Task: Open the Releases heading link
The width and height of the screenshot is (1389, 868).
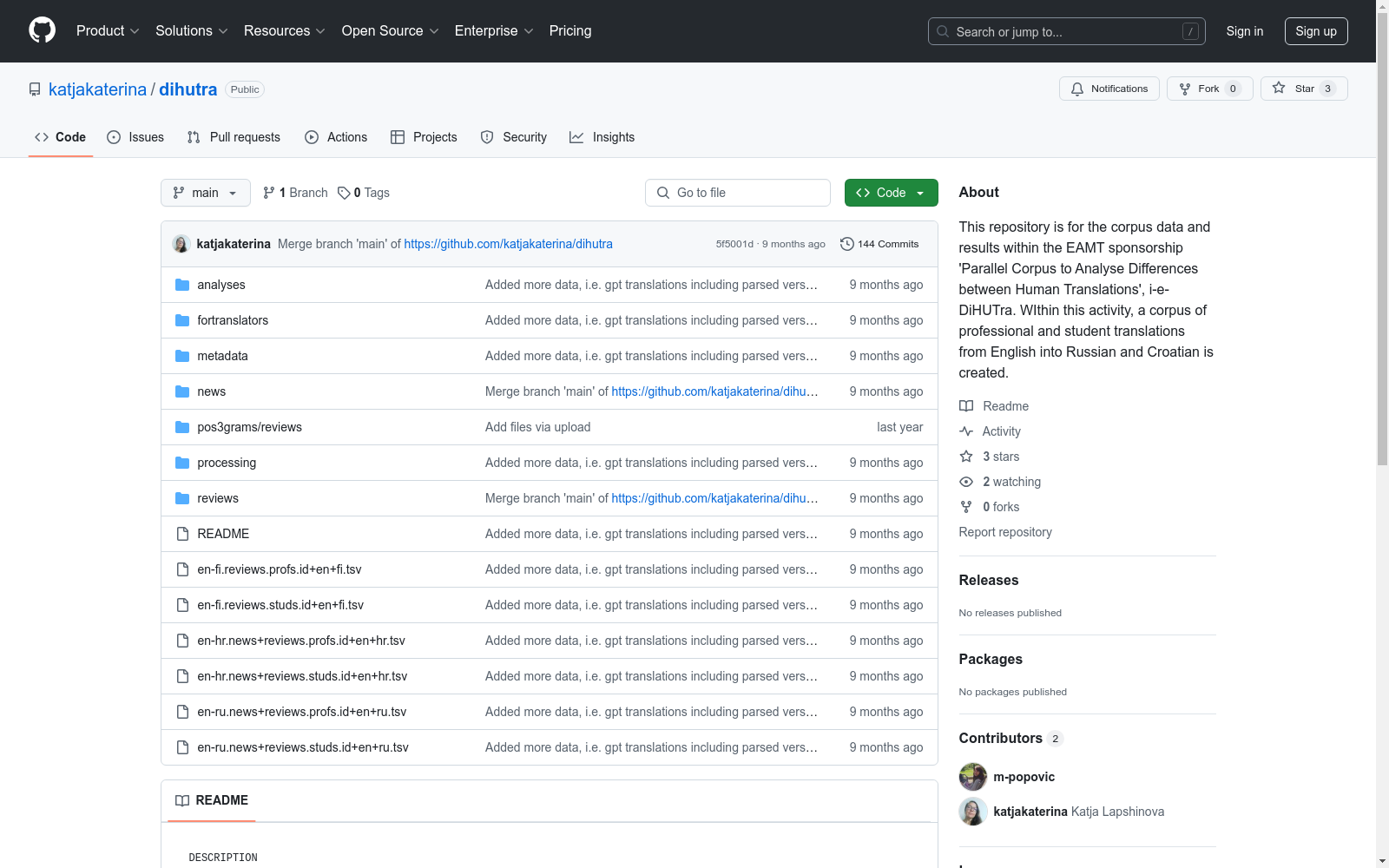Action: [989, 580]
